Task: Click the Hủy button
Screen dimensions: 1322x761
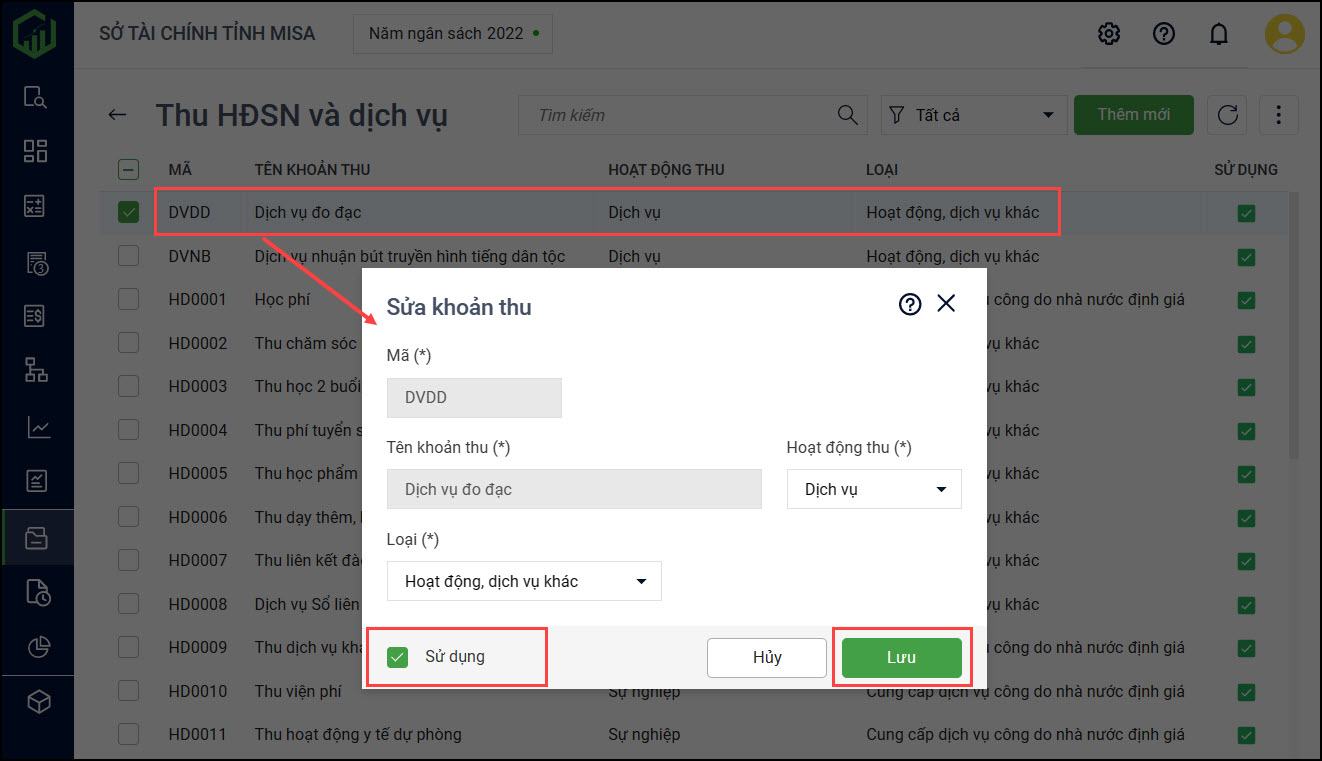Action: pyautogui.click(x=767, y=657)
